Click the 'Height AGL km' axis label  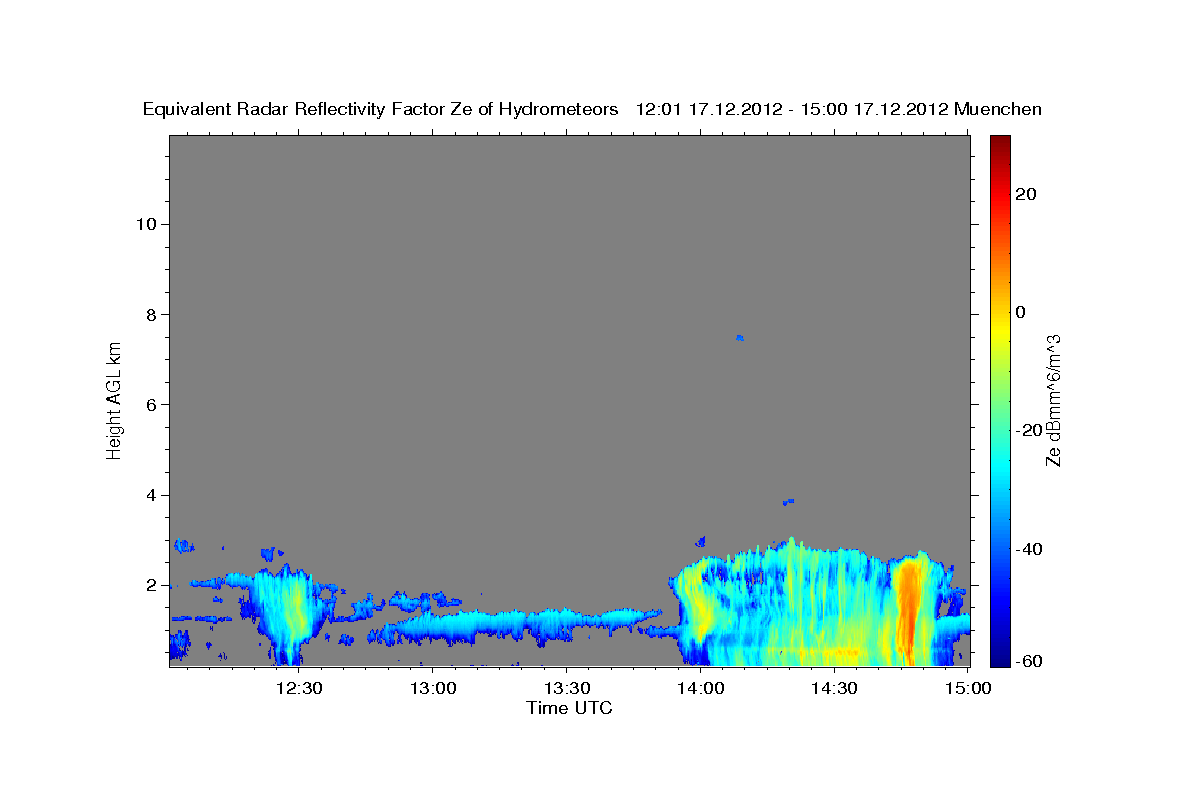click(115, 399)
